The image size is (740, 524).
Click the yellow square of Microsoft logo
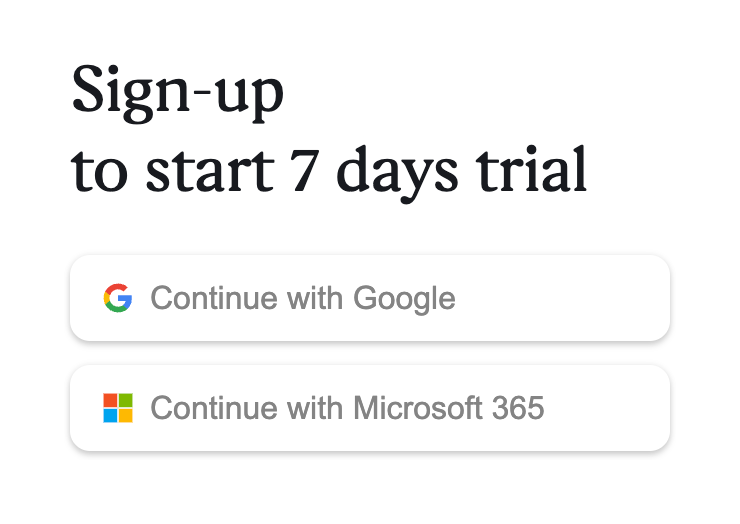point(126,416)
